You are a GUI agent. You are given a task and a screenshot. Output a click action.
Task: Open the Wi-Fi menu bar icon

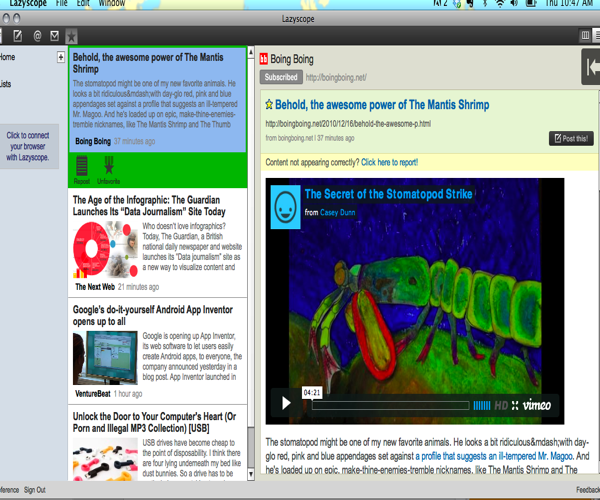tap(500, 3)
